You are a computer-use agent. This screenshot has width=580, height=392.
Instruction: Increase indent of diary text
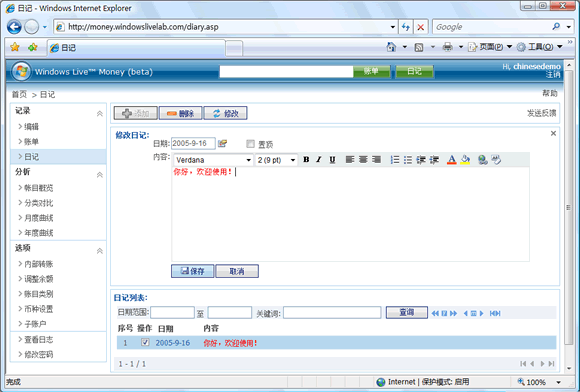coord(434,159)
